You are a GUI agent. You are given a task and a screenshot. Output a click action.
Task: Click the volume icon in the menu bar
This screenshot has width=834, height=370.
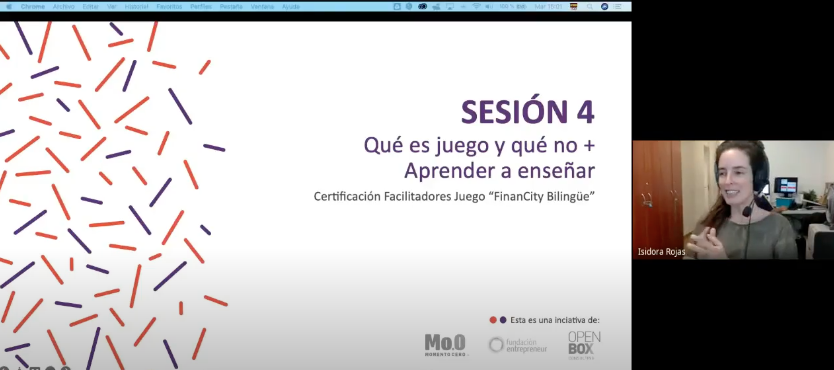coord(489,6)
